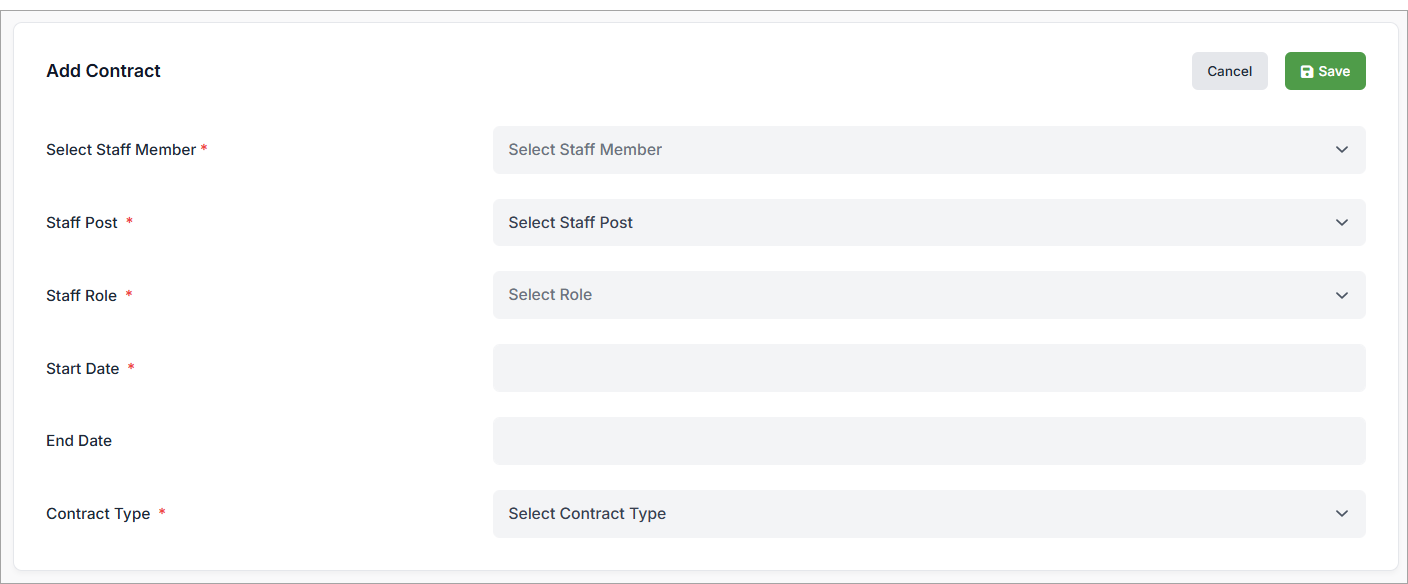Click the "End Date" field label

point(79,441)
